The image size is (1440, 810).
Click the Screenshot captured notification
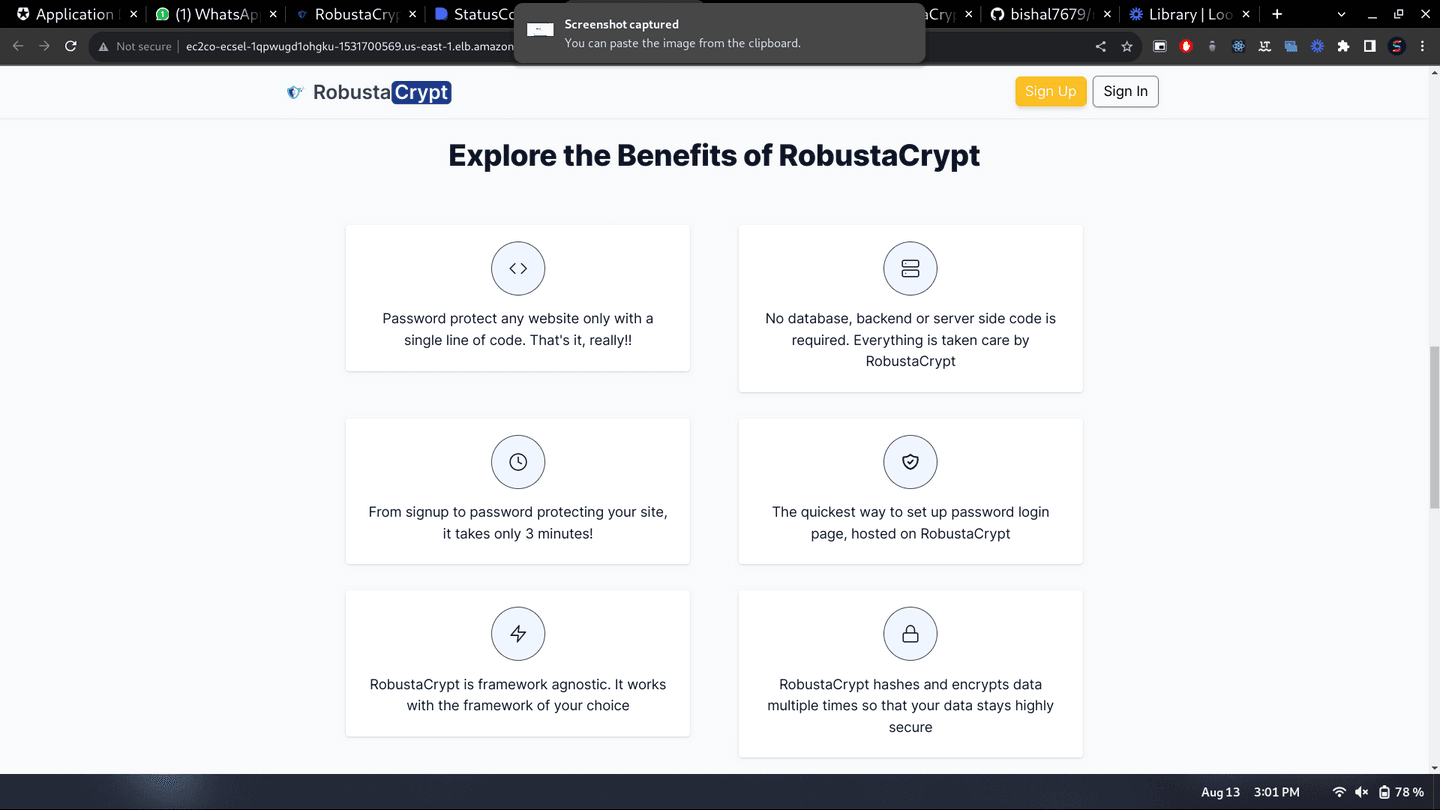[720, 33]
